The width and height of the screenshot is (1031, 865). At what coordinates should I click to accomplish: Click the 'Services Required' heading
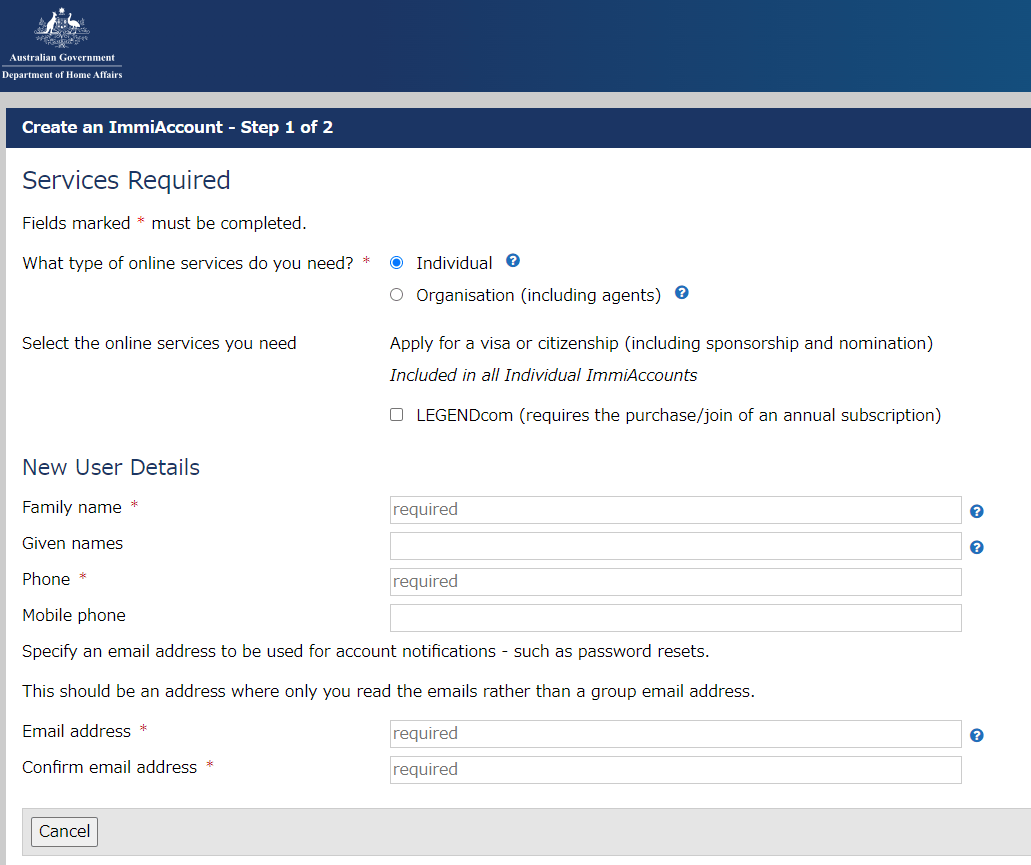pyautogui.click(x=126, y=180)
